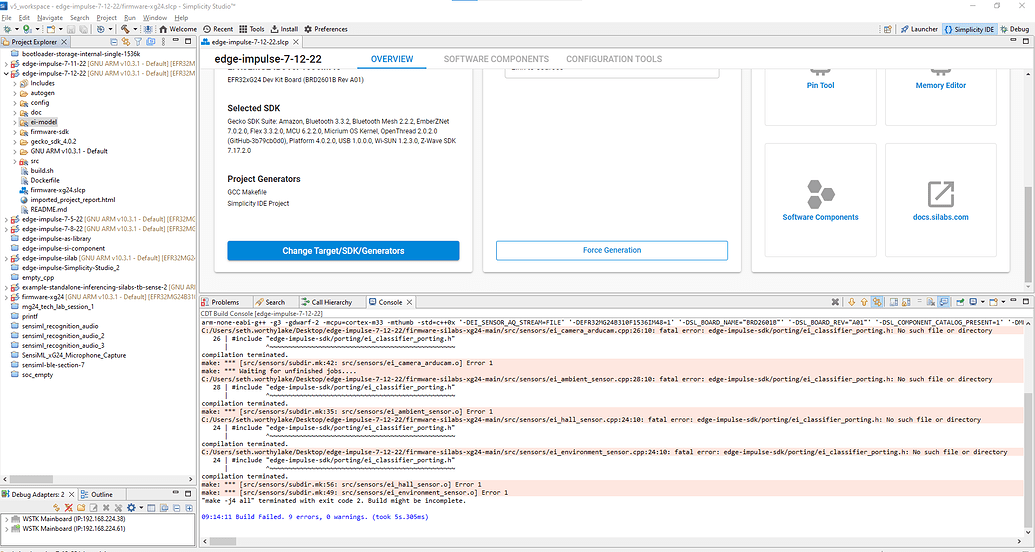Expand the gecko_sdk_4.0.2 folder

point(15,141)
